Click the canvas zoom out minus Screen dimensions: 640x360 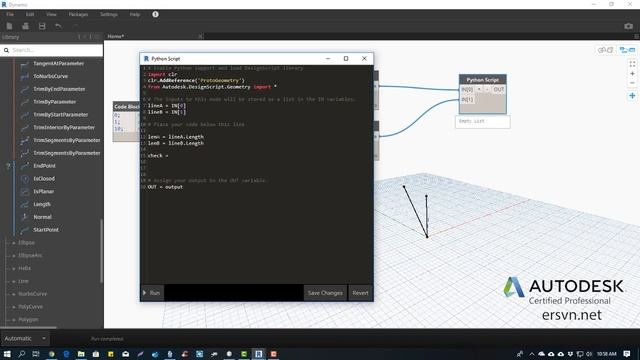[632, 83]
